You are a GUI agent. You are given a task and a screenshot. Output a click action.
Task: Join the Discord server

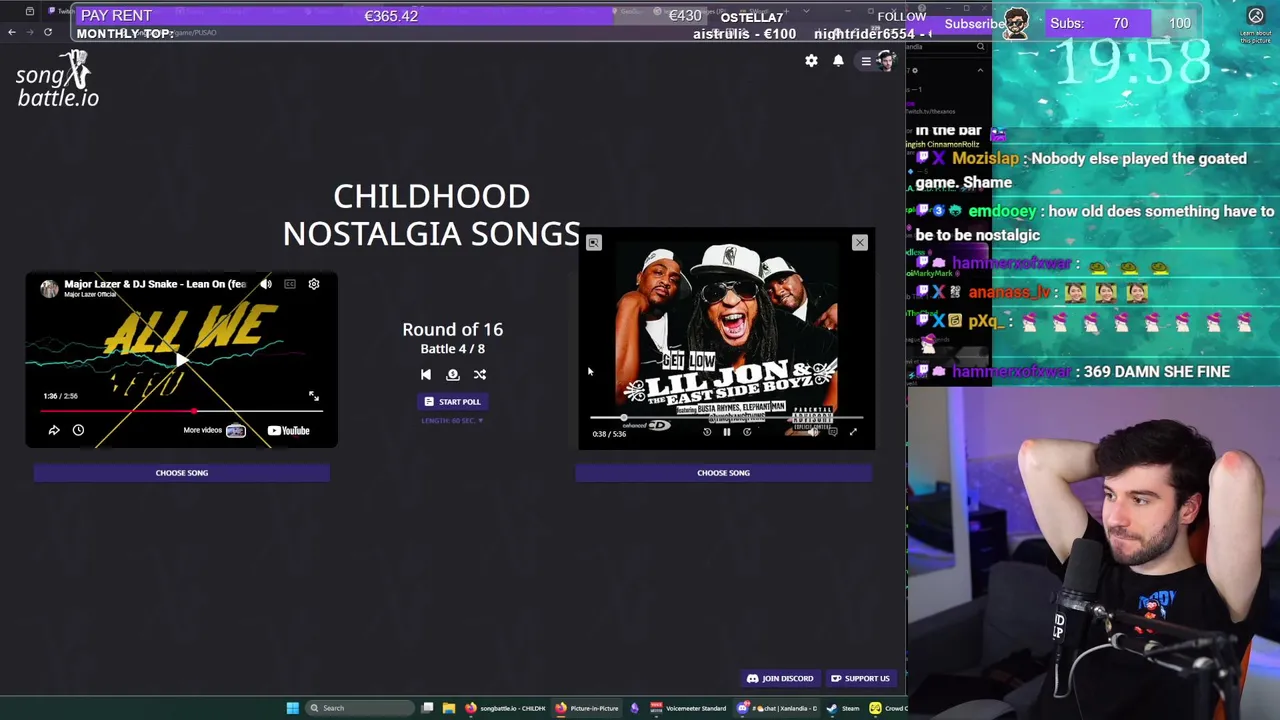(780, 678)
